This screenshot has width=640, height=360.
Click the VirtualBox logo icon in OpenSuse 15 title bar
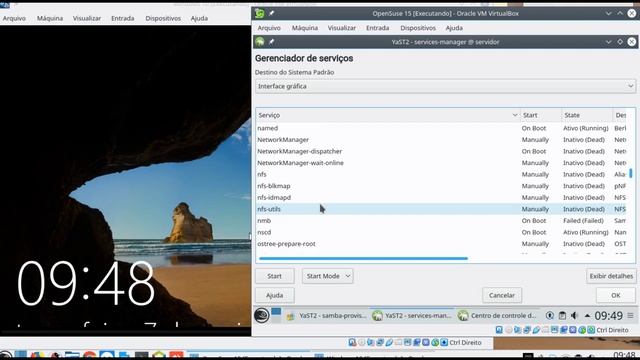[260, 13]
